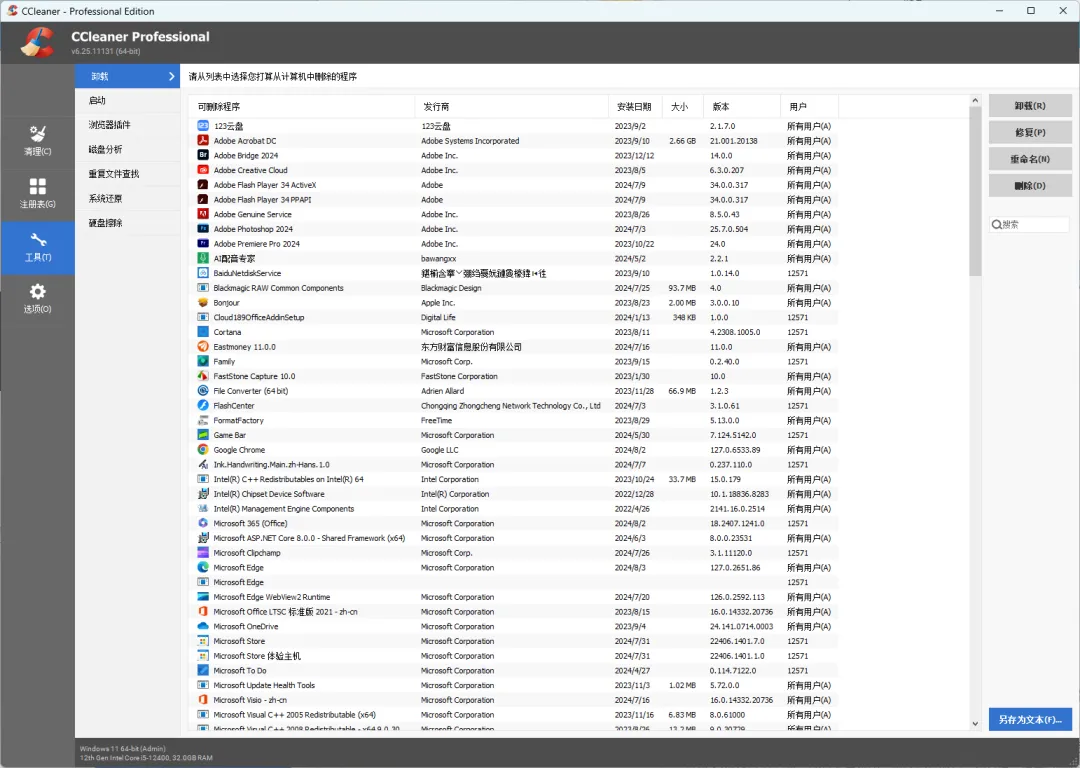Expand the 卸载 menu chevron arrow

172,76
